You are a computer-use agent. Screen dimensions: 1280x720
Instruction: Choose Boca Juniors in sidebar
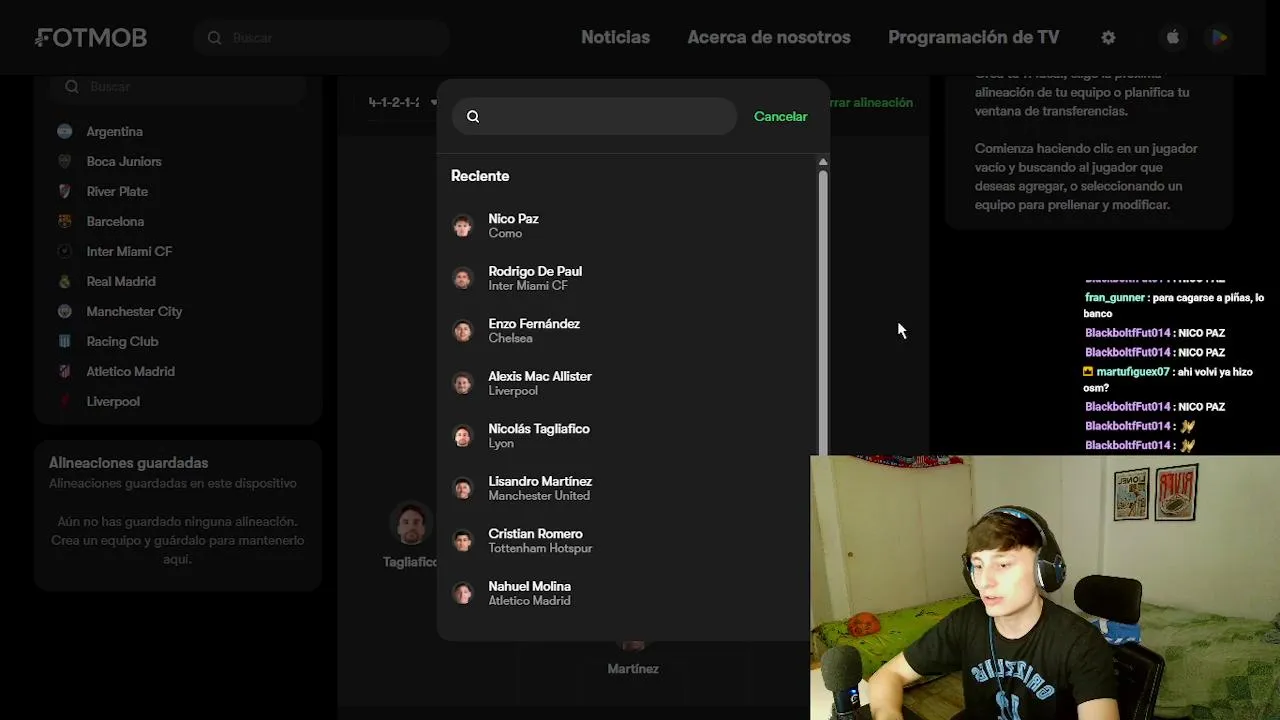(x=124, y=161)
